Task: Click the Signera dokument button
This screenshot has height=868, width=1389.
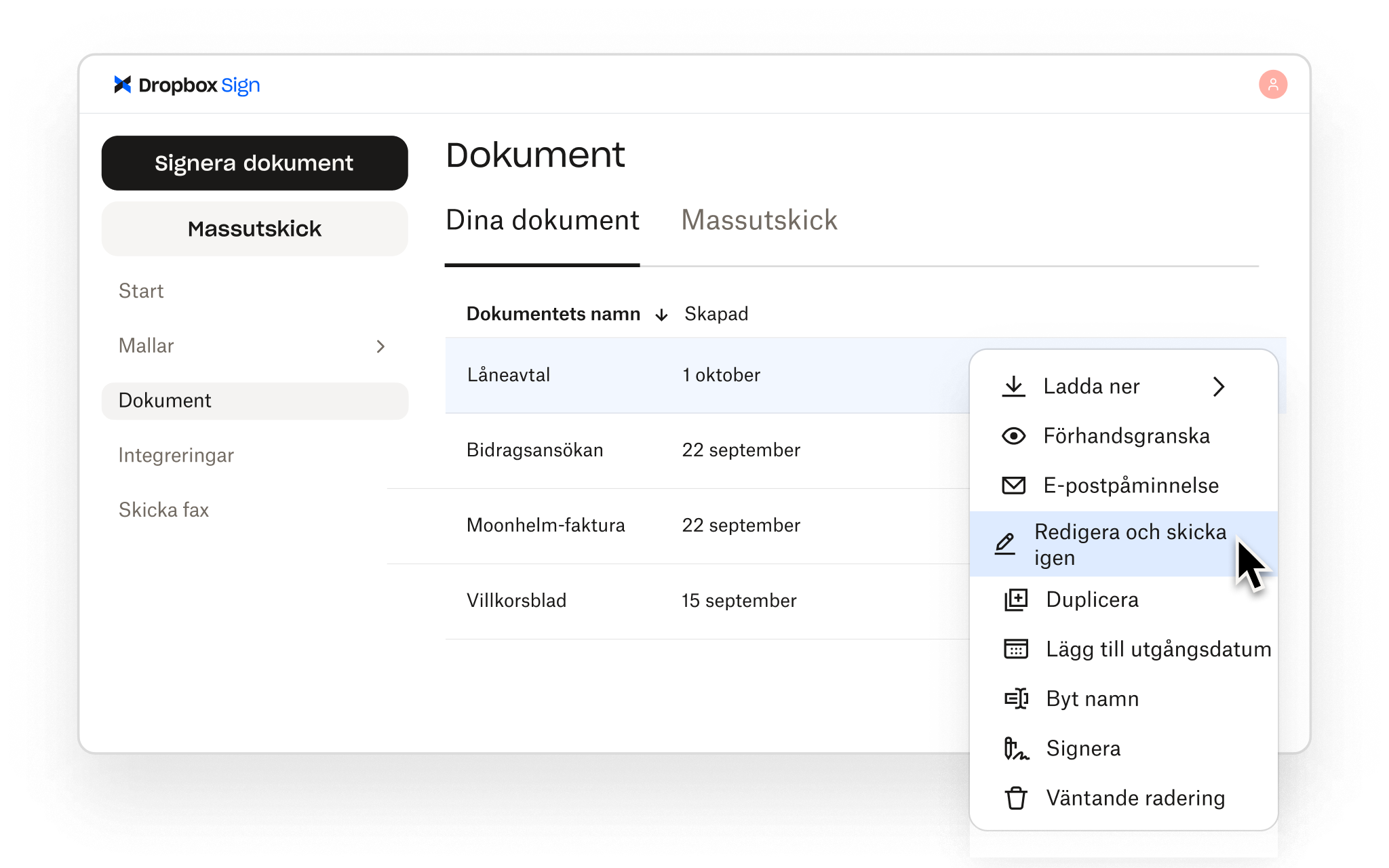Action: [254, 163]
